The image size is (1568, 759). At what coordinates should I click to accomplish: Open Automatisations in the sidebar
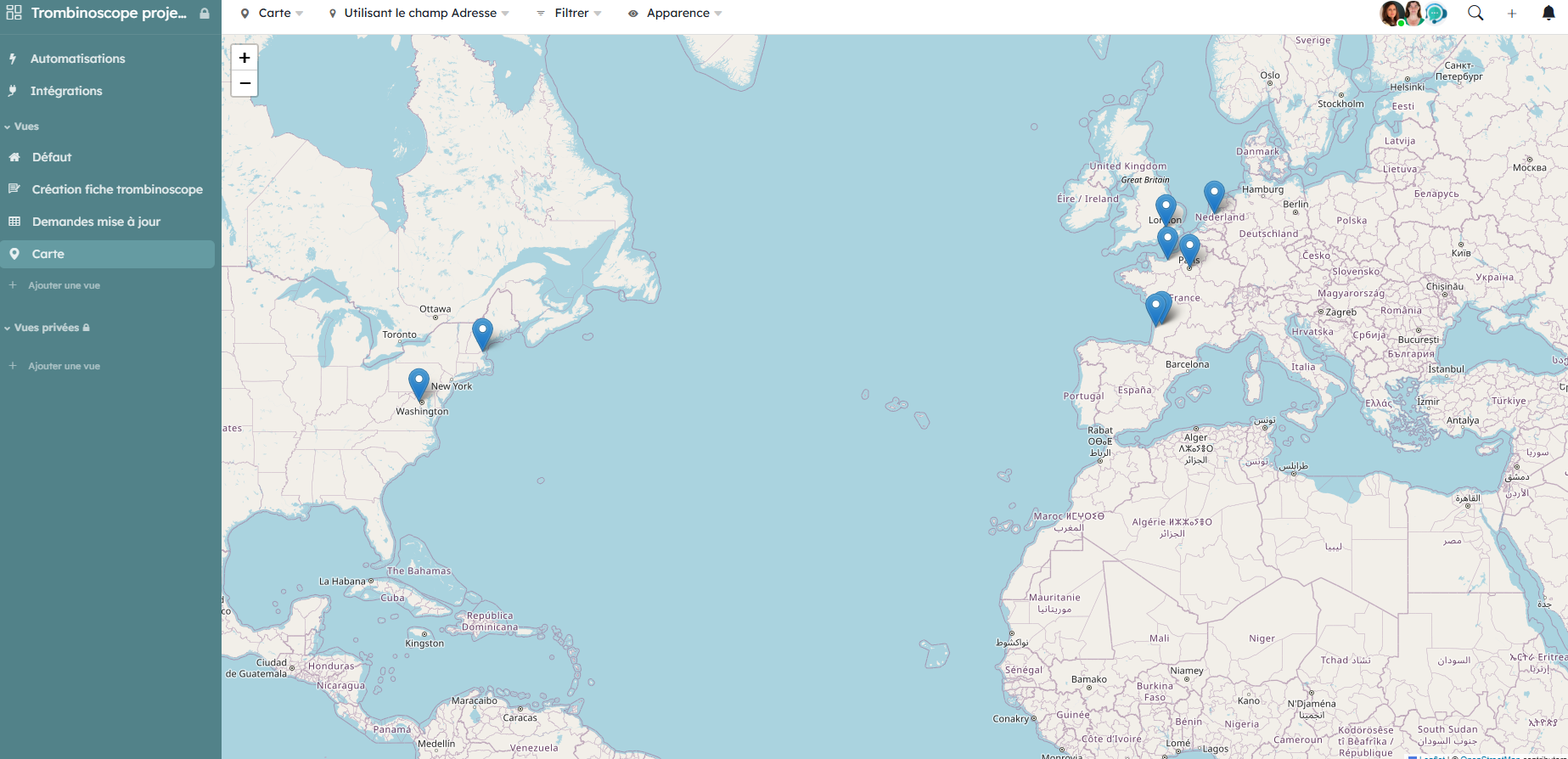pos(77,59)
